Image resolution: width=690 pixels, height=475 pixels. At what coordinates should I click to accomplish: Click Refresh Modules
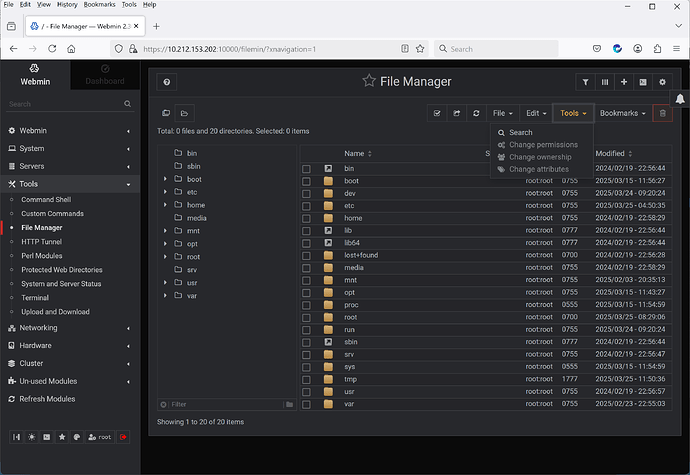click(x=47, y=399)
